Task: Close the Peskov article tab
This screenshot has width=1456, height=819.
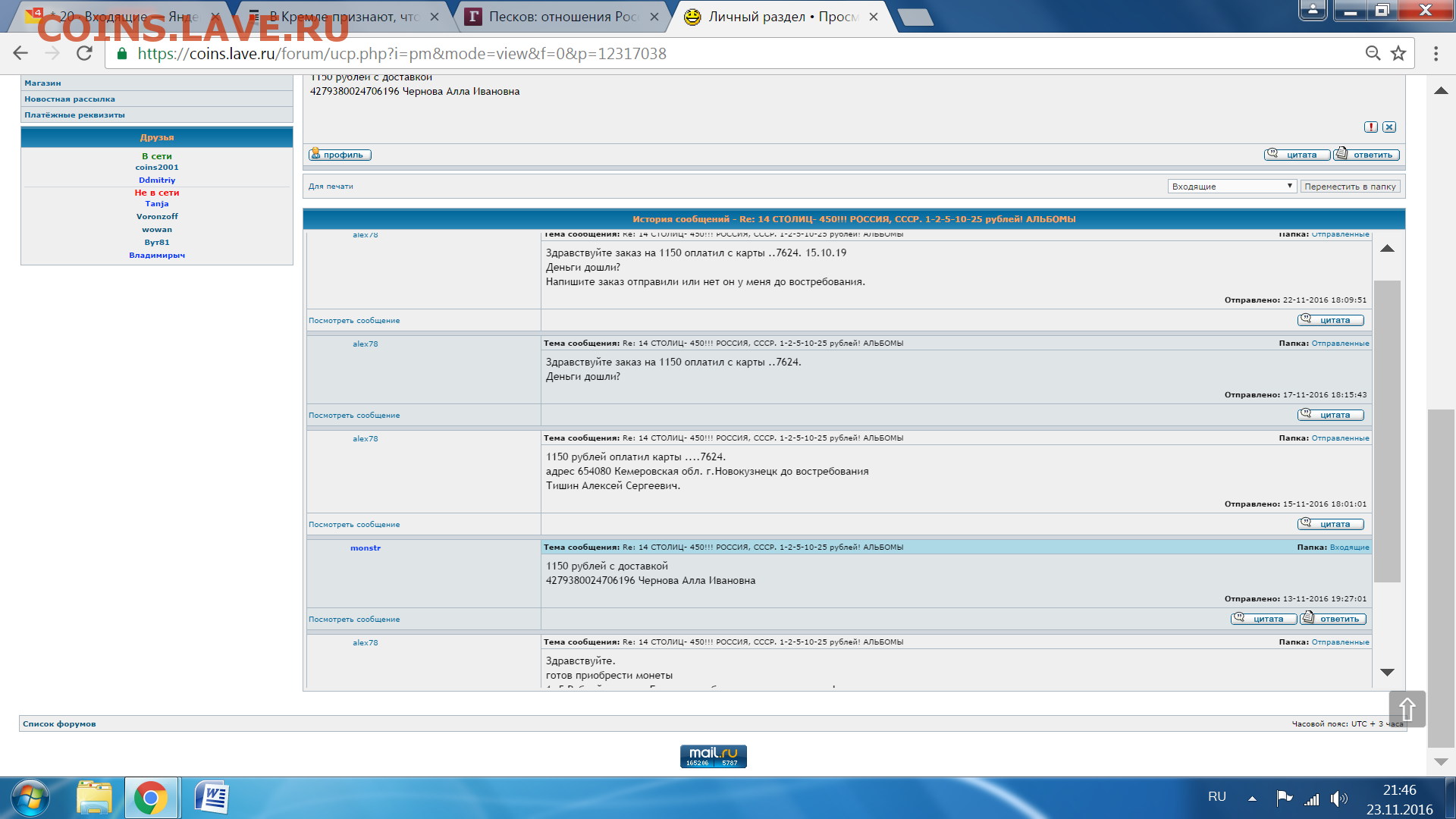Action: tap(654, 17)
